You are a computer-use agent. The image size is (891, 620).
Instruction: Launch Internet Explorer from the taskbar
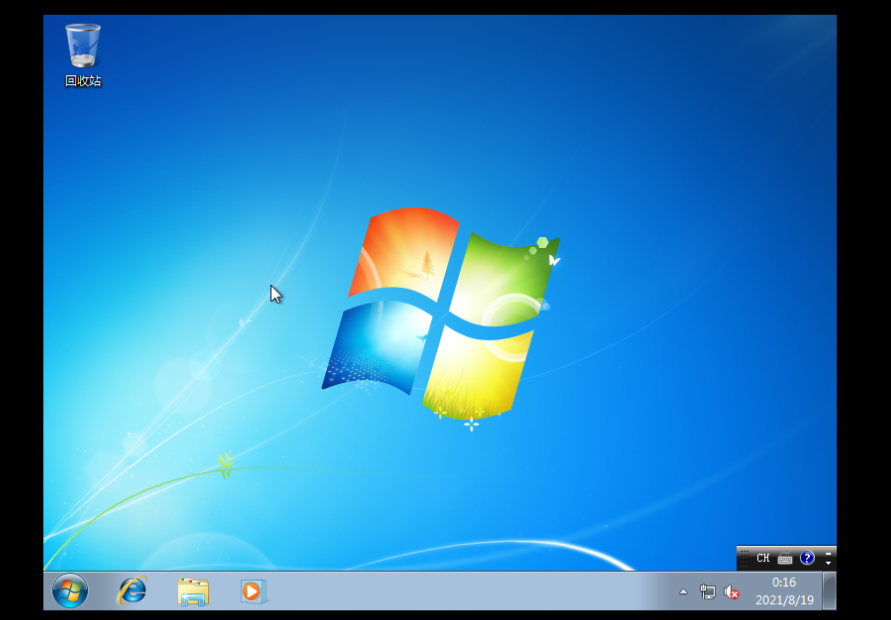pos(132,591)
